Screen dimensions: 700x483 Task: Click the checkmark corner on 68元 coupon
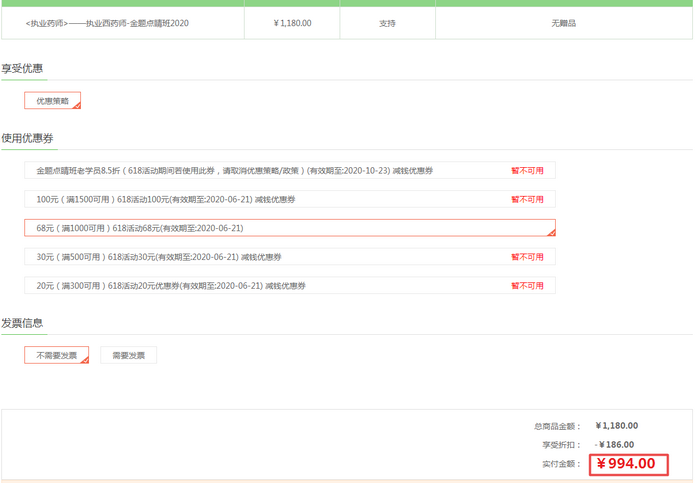pos(550,231)
